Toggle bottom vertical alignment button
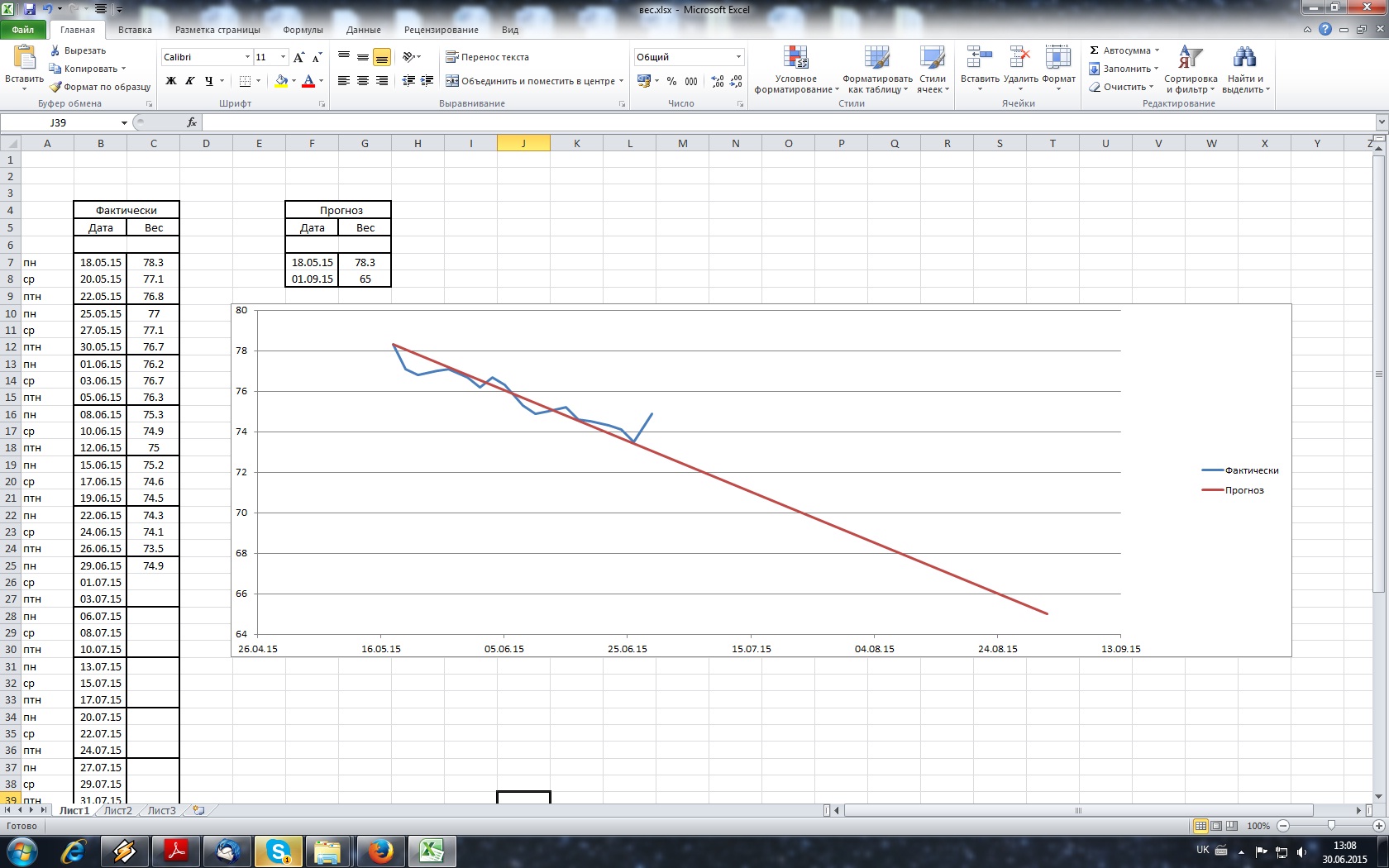The image size is (1389, 868). point(381,57)
